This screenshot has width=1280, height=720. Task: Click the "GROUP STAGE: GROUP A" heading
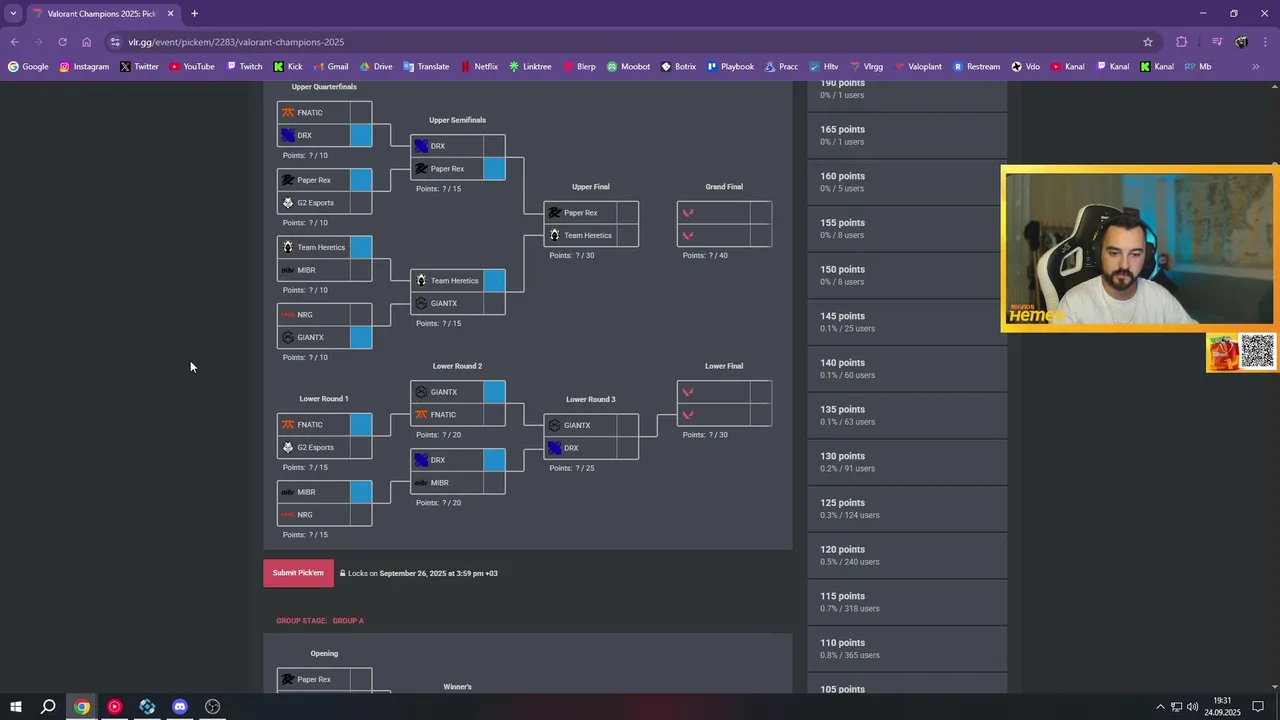[320, 621]
